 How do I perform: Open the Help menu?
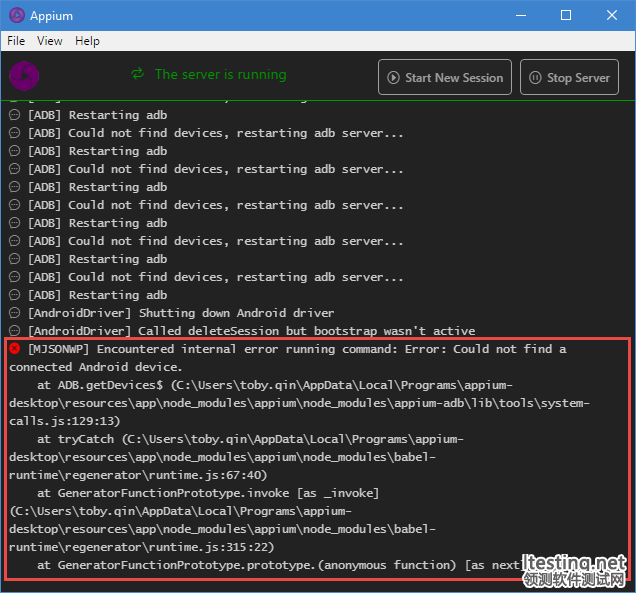87,41
